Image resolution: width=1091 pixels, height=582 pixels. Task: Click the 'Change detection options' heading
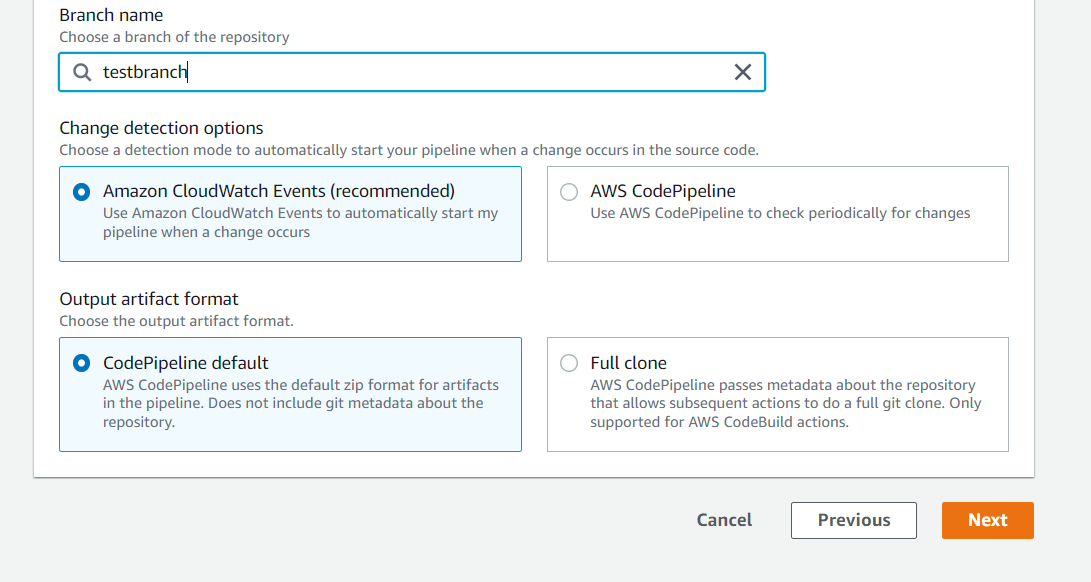click(x=161, y=128)
